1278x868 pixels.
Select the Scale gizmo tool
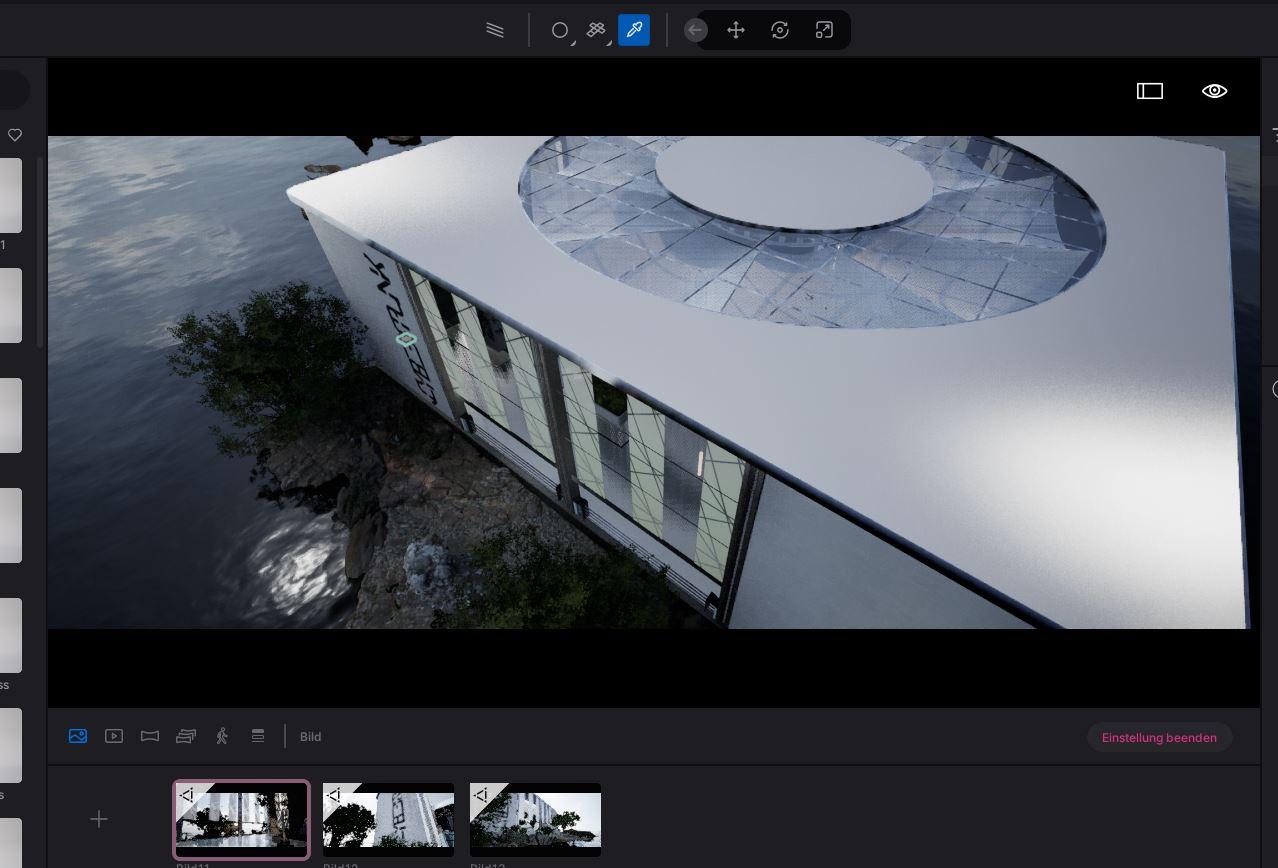pyautogui.click(x=824, y=30)
